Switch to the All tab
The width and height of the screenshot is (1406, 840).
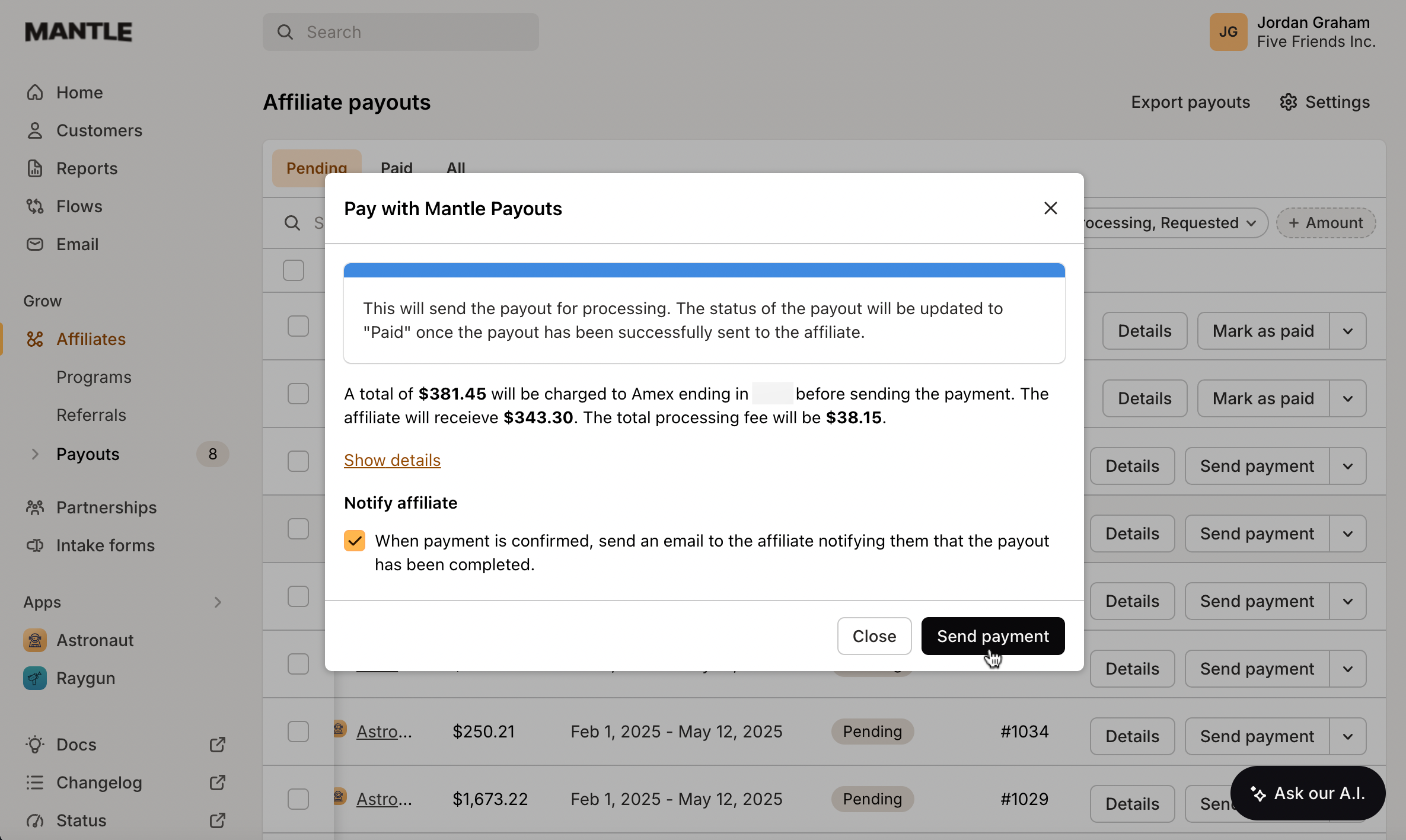coord(455,168)
